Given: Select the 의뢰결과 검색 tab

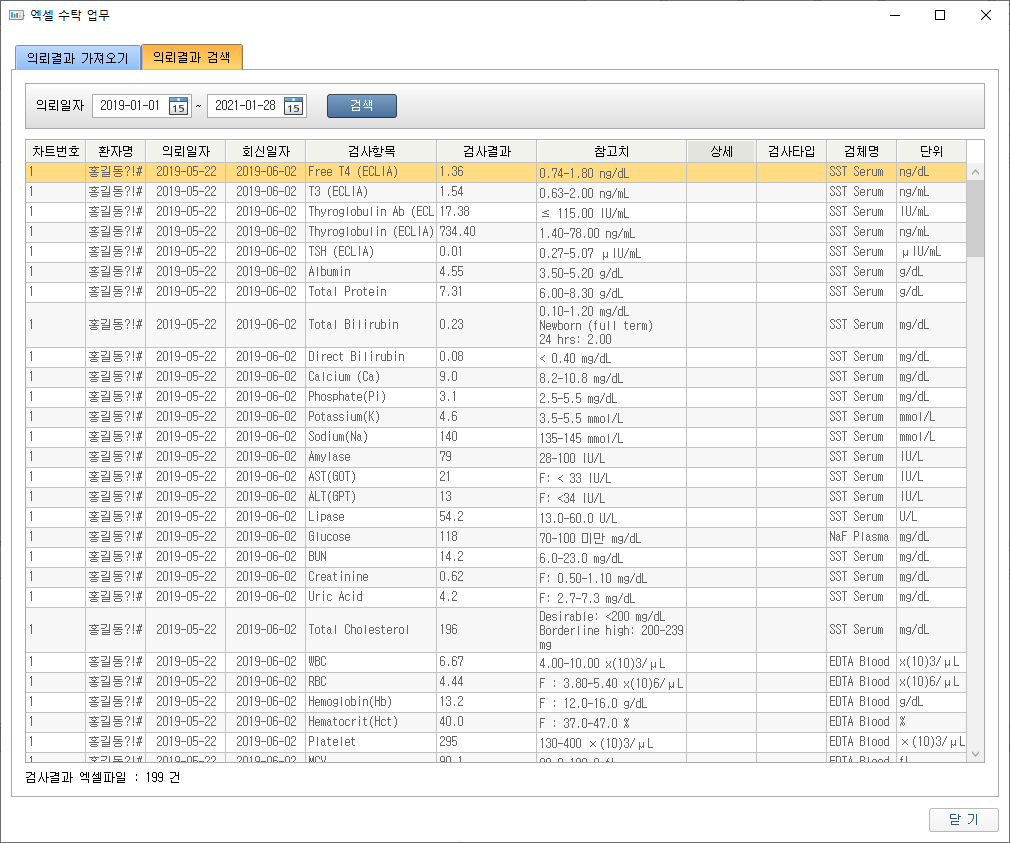Looking at the screenshot, I should tap(192, 57).
